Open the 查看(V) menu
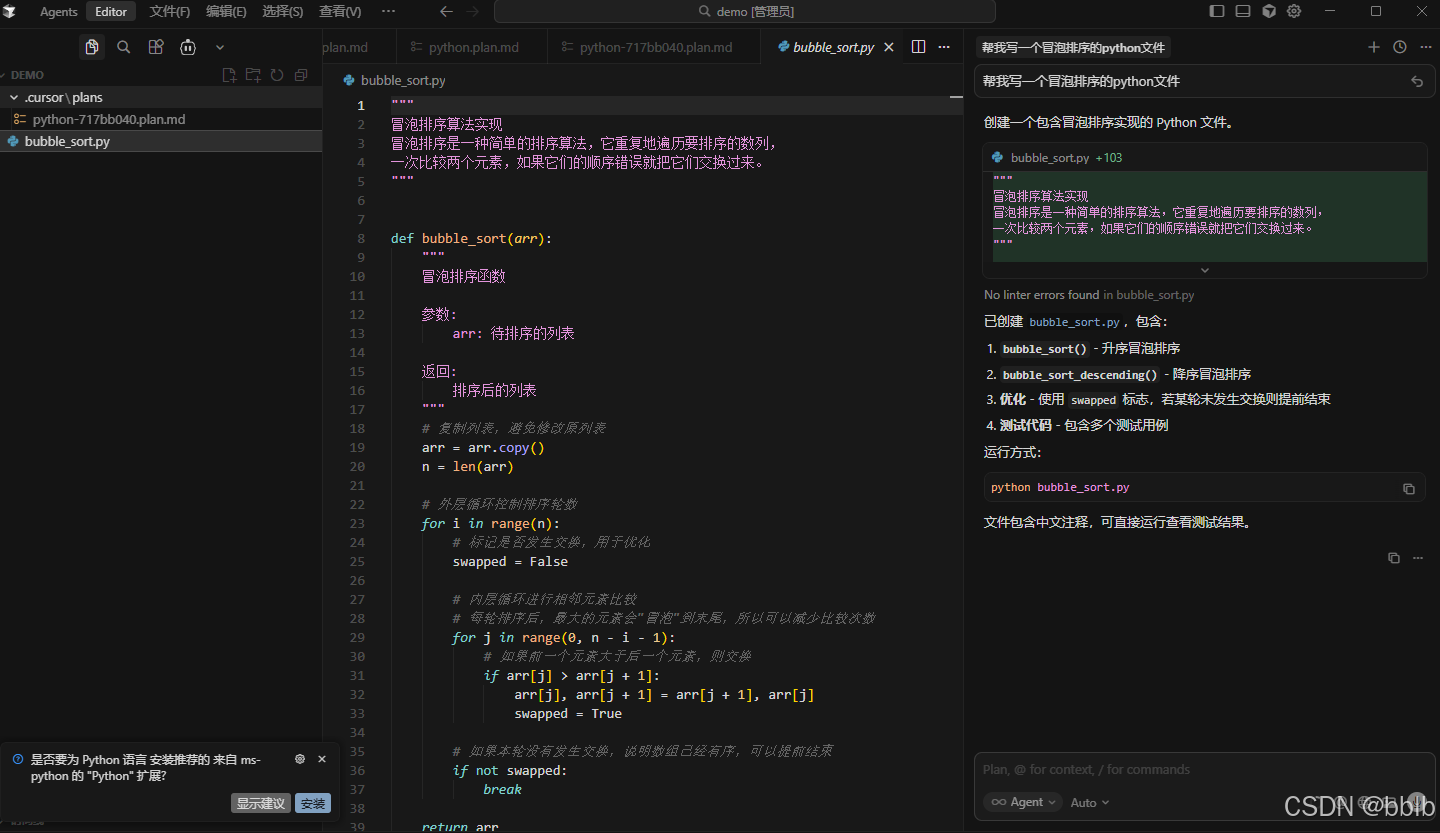The width and height of the screenshot is (1440, 833). click(340, 11)
